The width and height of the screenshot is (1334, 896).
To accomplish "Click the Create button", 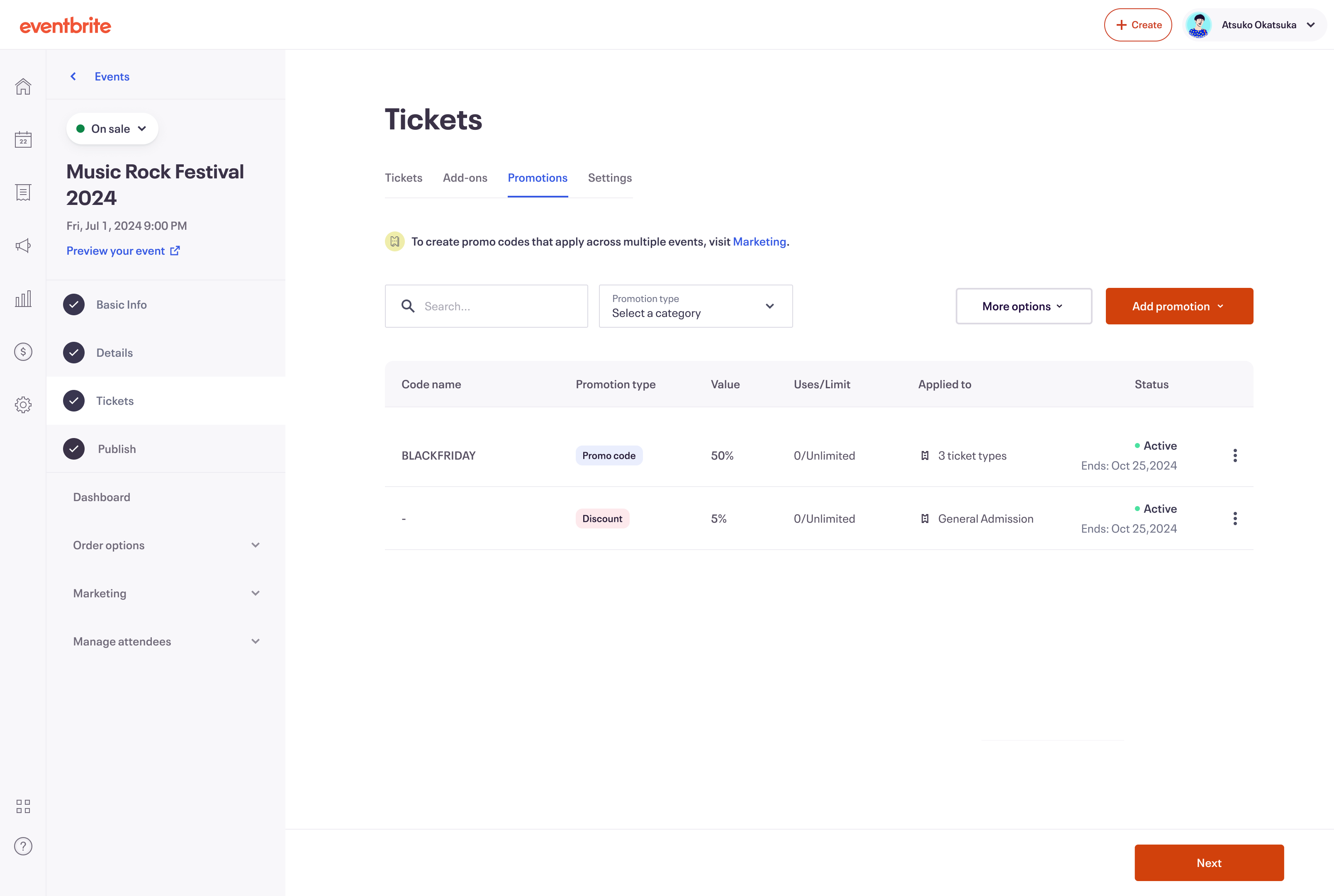I will 1137,25.
